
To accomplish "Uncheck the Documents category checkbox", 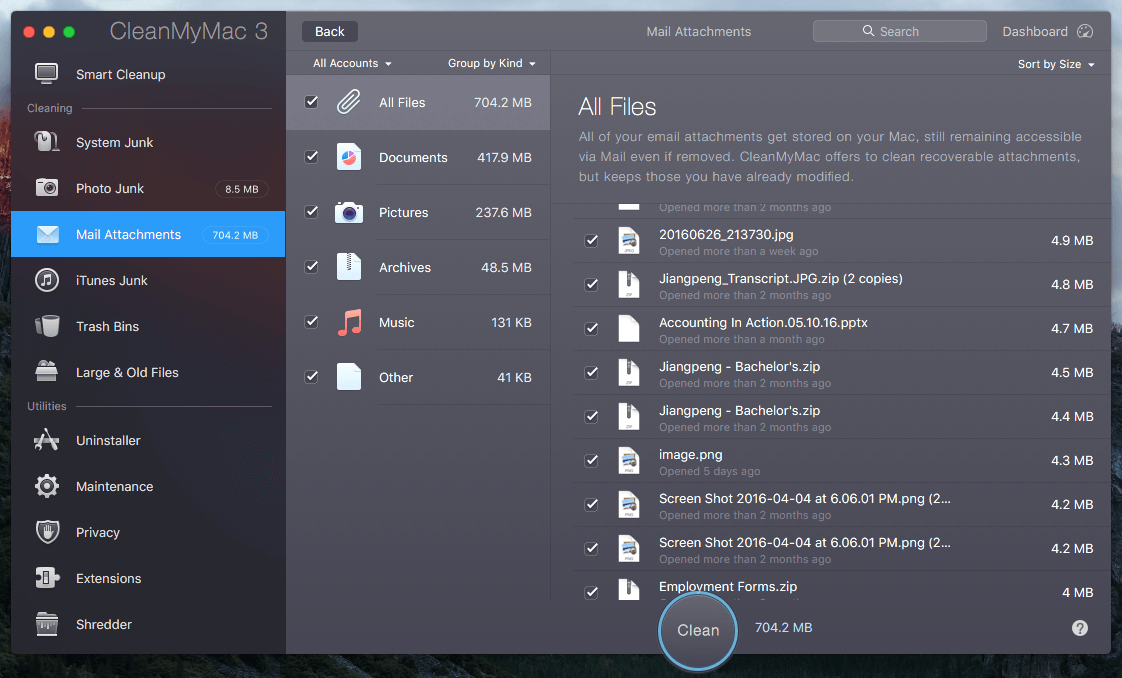I will 311,157.
